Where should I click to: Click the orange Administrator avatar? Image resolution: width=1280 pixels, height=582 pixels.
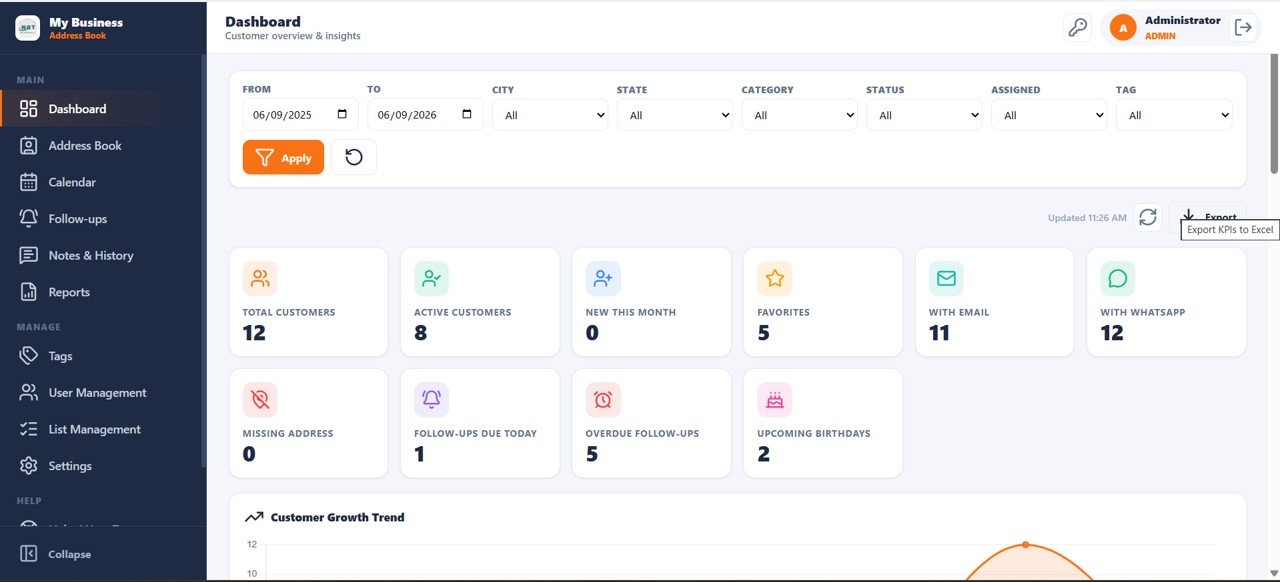(1123, 28)
